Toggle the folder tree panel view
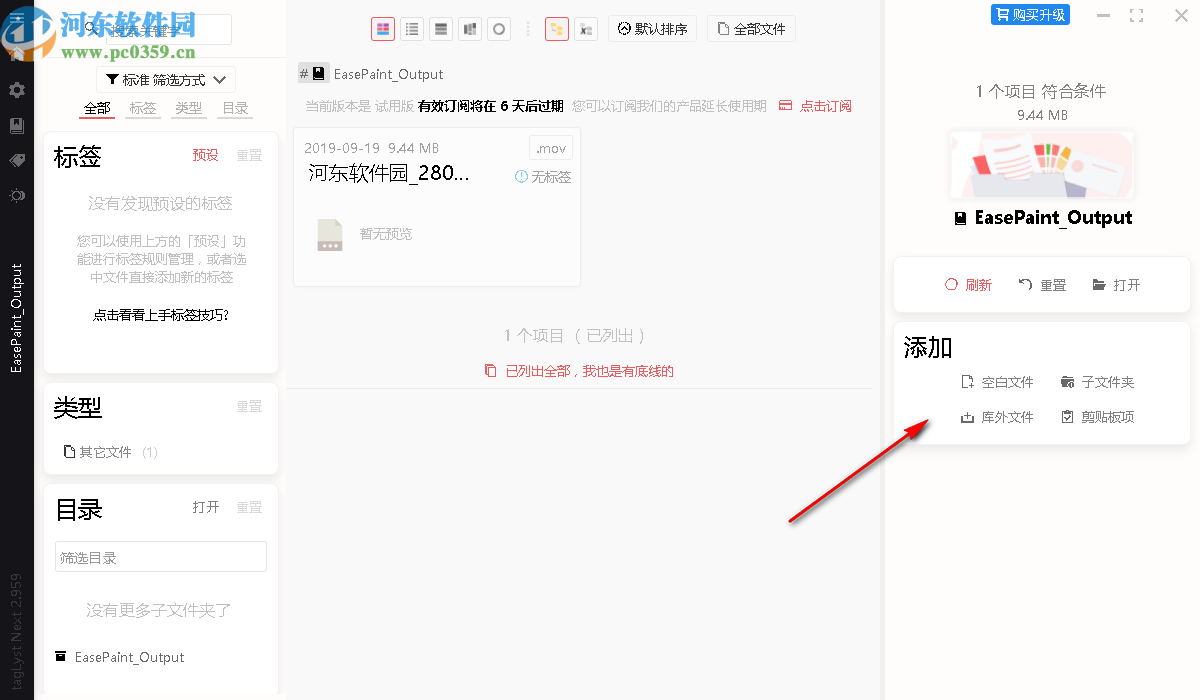The image size is (1200, 700). 556,29
